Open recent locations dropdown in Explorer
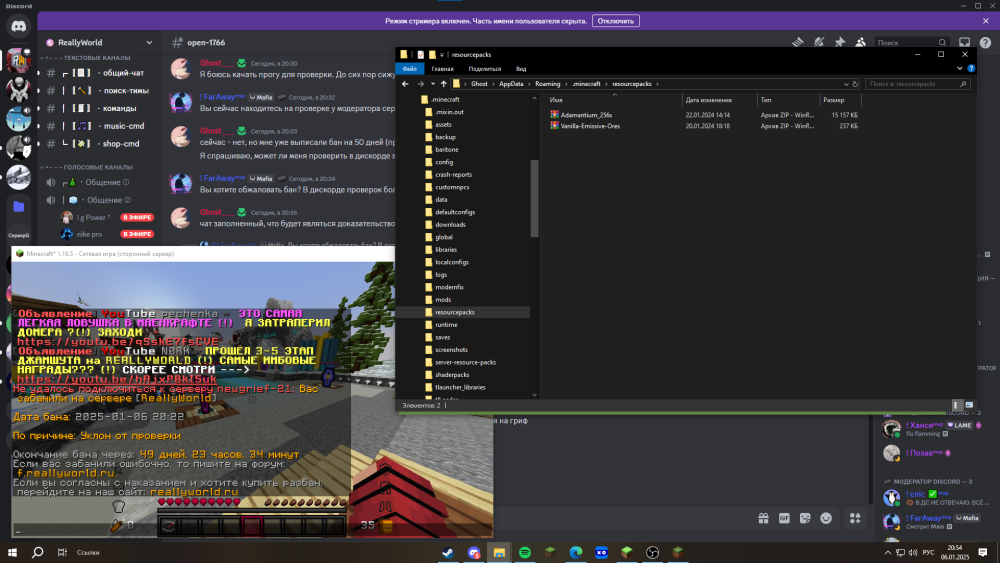Viewport: 1000px width, 563px height. (x=432, y=84)
